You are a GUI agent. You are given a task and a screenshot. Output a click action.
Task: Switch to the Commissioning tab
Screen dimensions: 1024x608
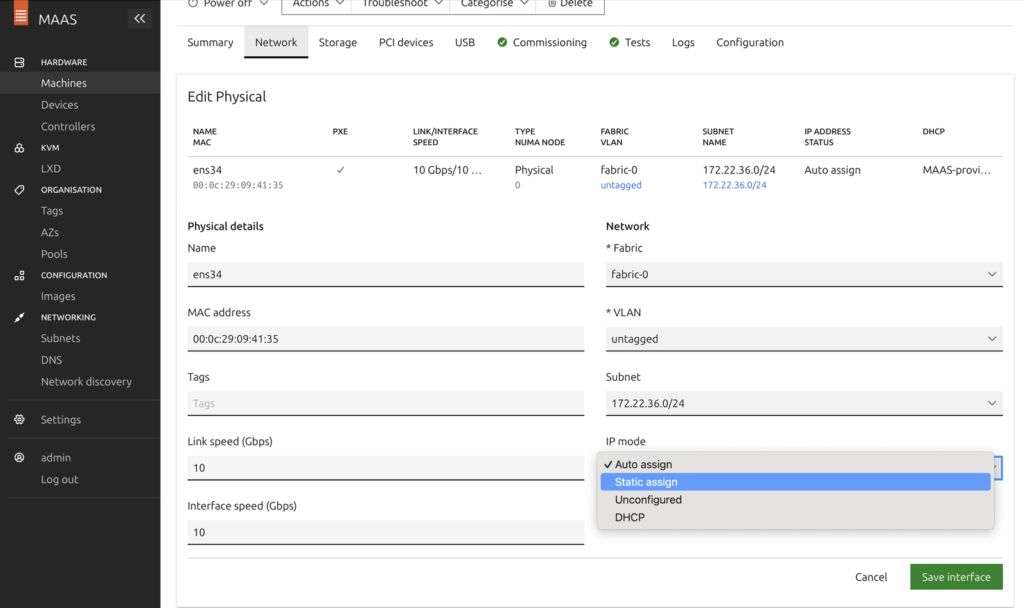click(x=542, y=42)
